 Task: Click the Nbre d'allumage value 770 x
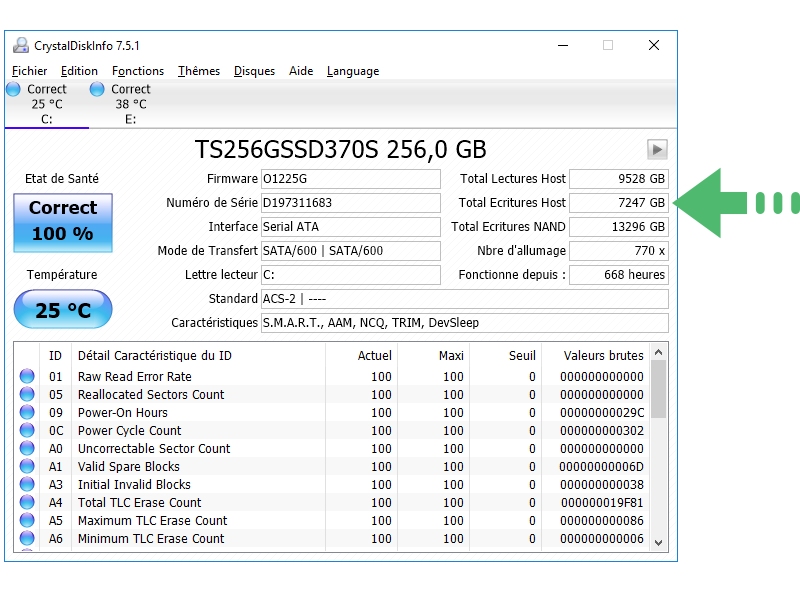619,251
